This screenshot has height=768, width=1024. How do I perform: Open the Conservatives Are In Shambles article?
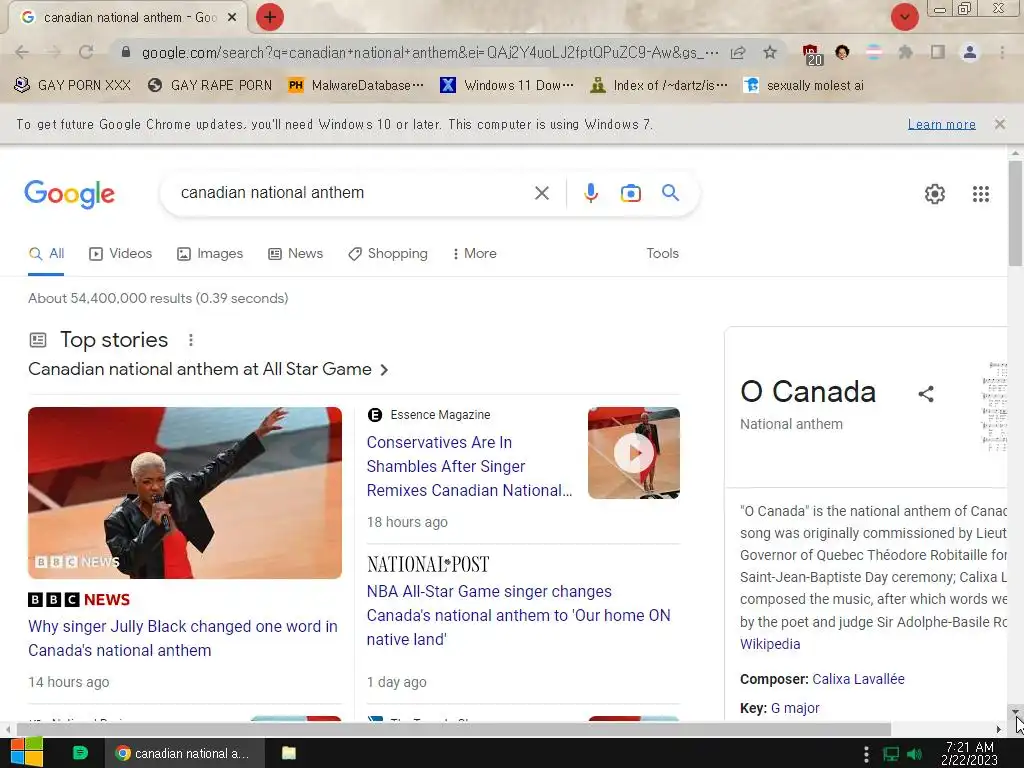point(470,466)
